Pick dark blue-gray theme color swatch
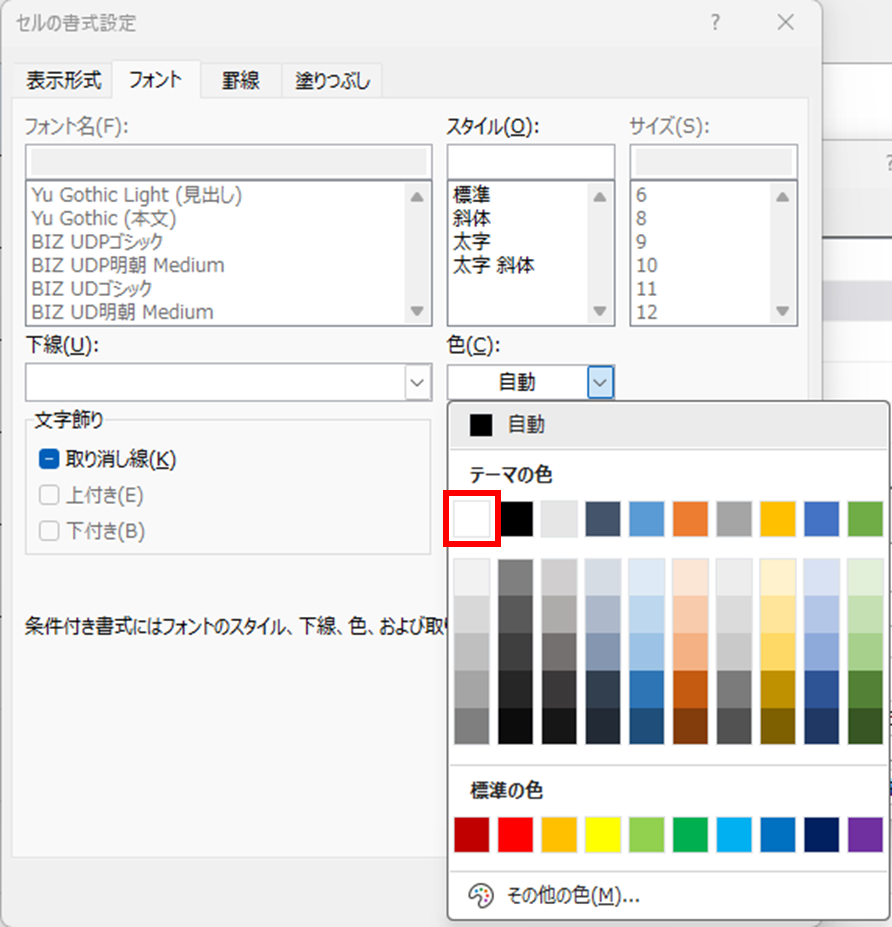Screen dimensions: 892x927 [x=603, y=518]
